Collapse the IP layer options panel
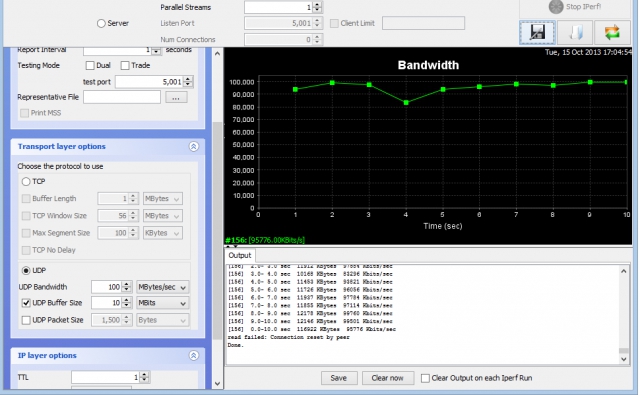This screenshot has width=640, height=395. [x=194, y=355]
